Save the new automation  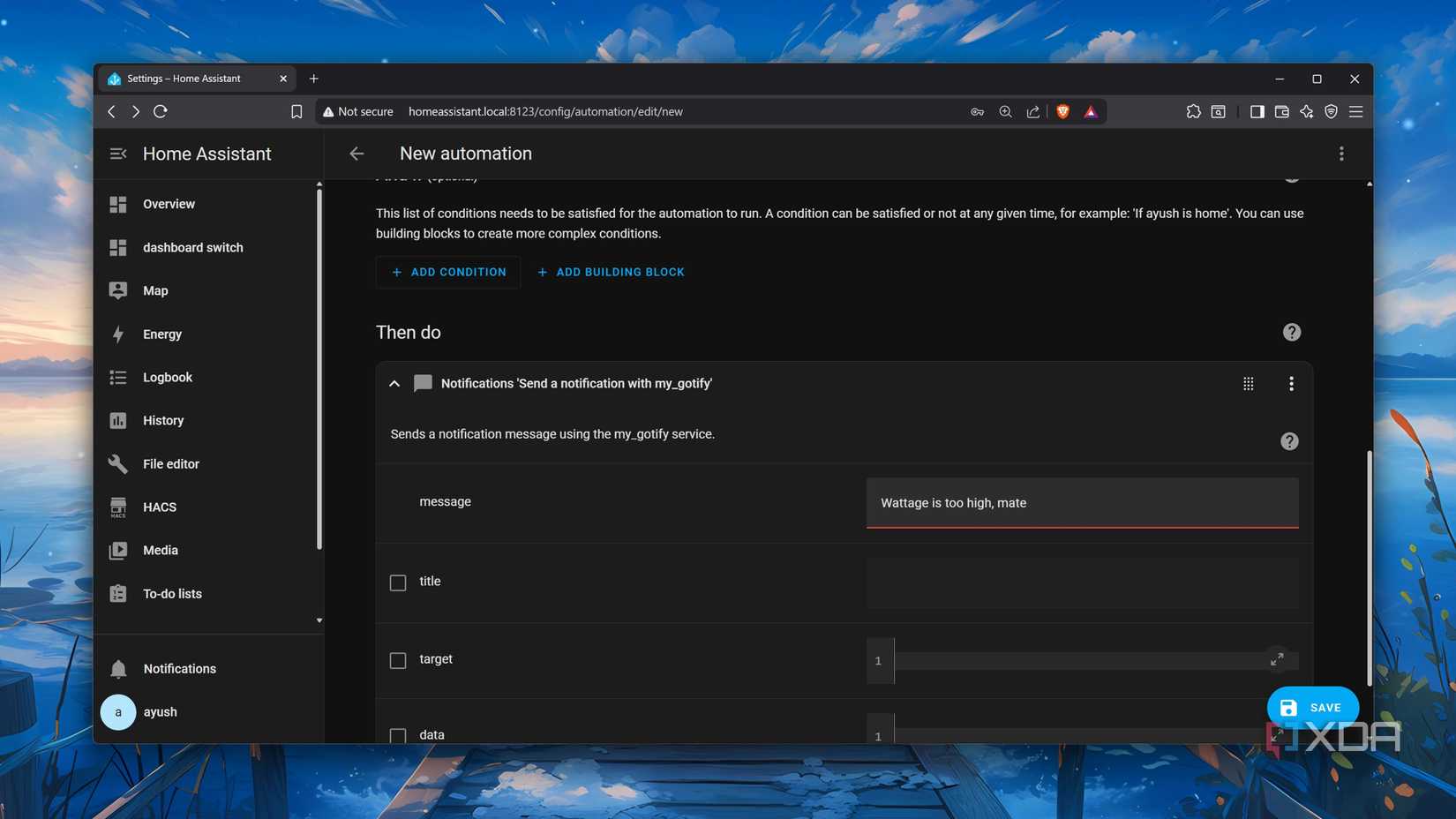point(1313,707)
